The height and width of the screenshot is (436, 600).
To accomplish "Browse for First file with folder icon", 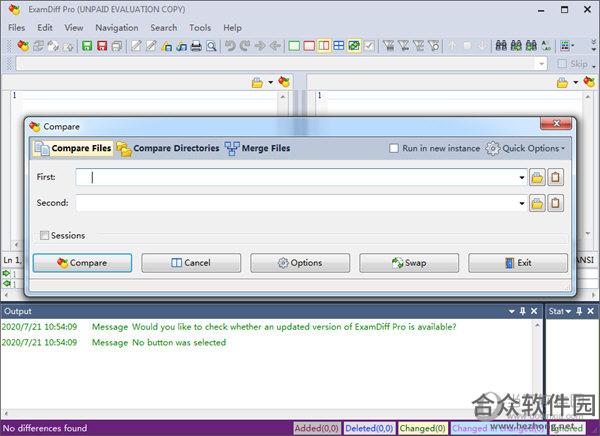I will click(x=537, y=178).
